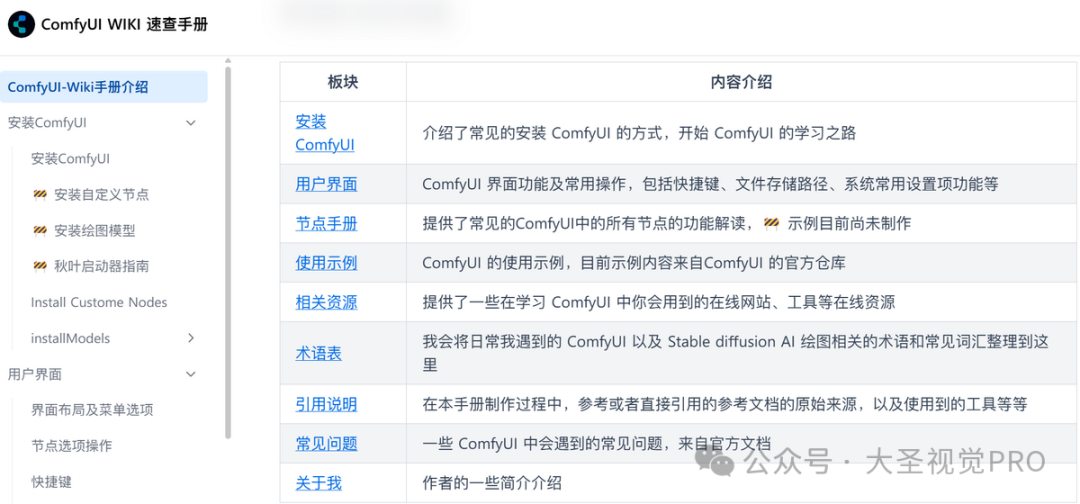
Task: Open 用户界面 section in sidebar
Action: click(x=34, y=374)
